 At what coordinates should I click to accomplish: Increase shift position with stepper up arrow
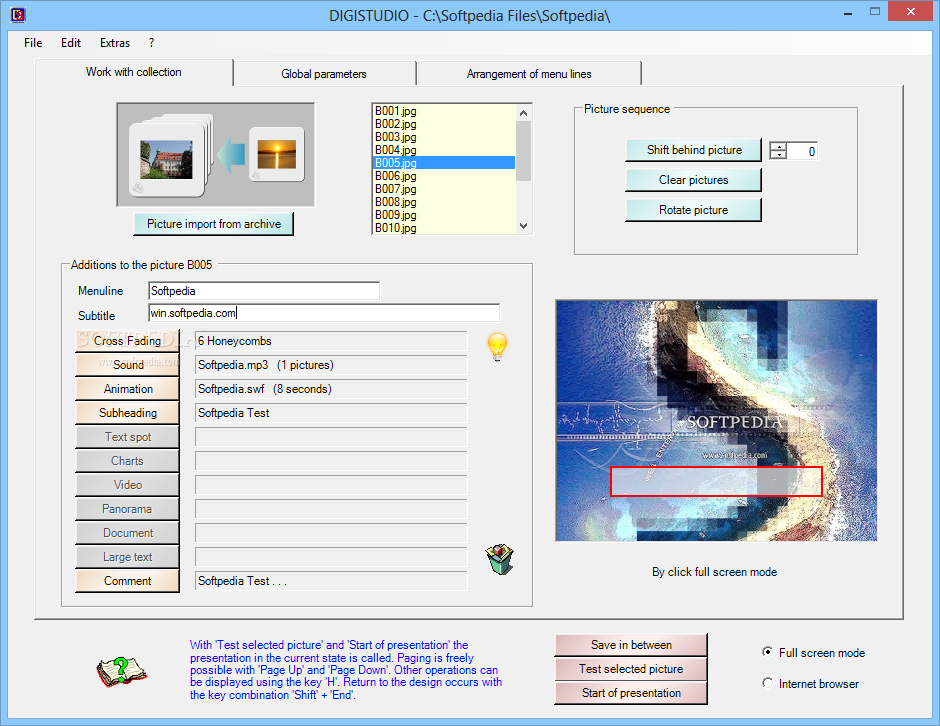point(778,147)
